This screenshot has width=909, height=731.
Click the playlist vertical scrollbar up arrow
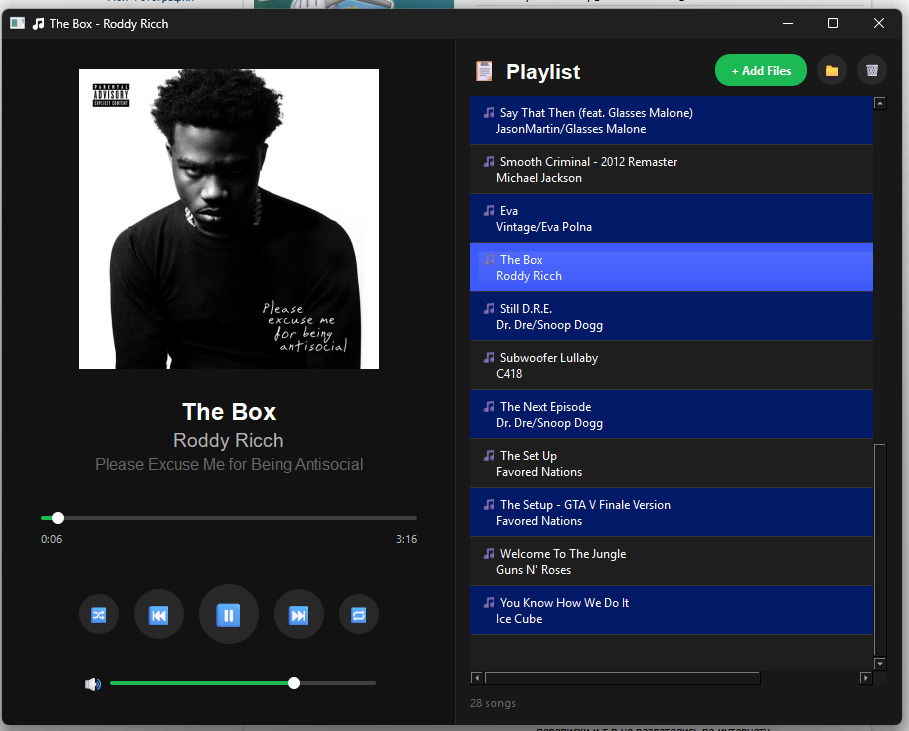(879, 103)
